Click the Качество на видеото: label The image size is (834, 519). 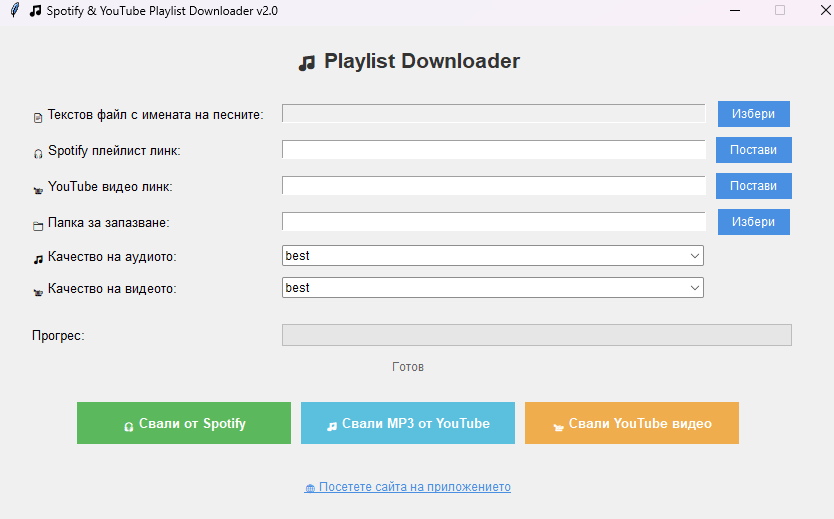pos(112,289)
